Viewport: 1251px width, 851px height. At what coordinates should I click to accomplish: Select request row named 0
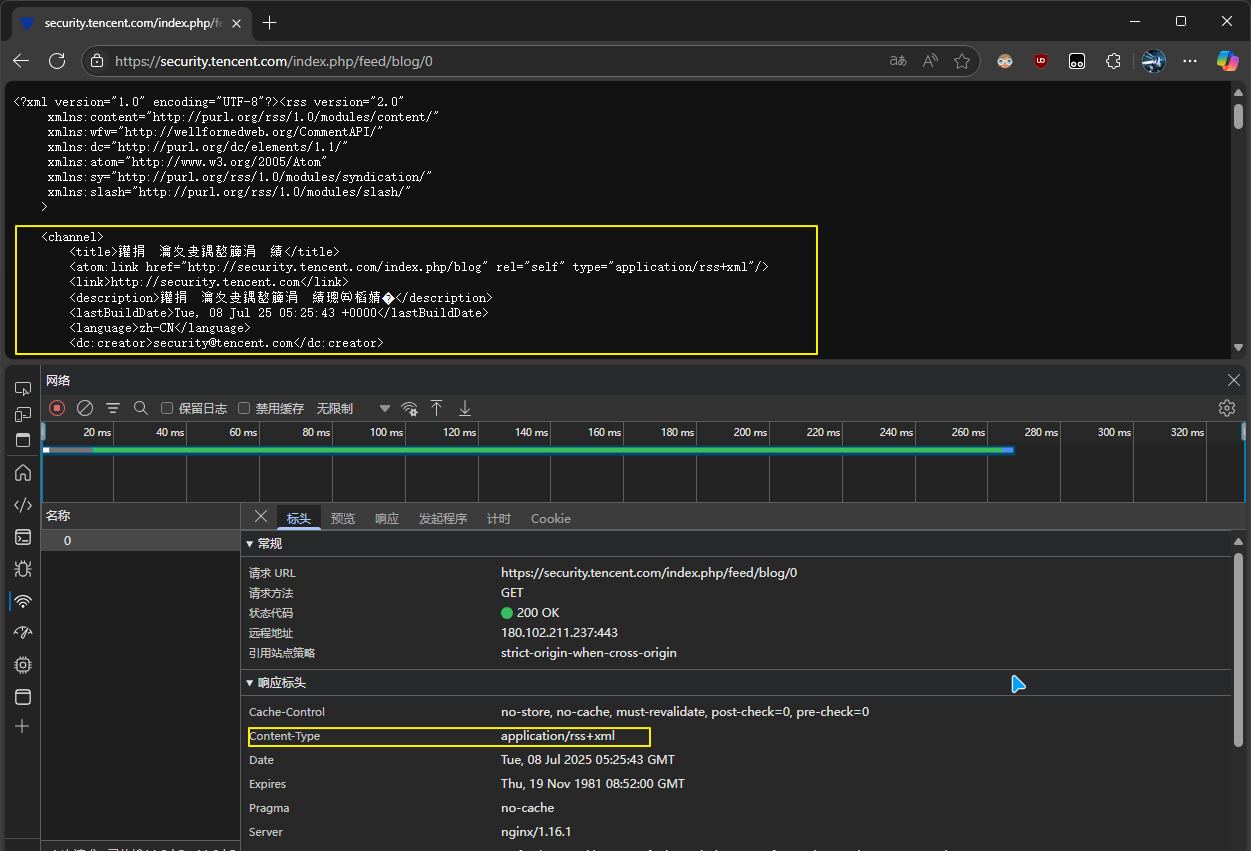(x=141, y=541)
